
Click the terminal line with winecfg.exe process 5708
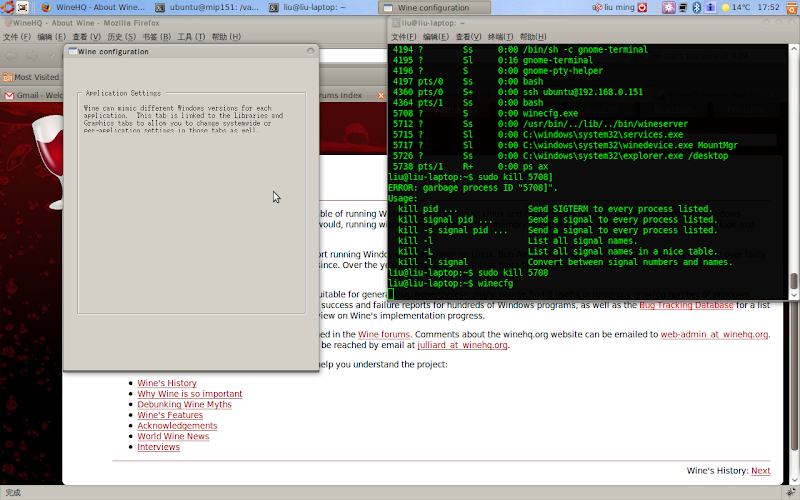pyautogui.click(x=485, y=113)
